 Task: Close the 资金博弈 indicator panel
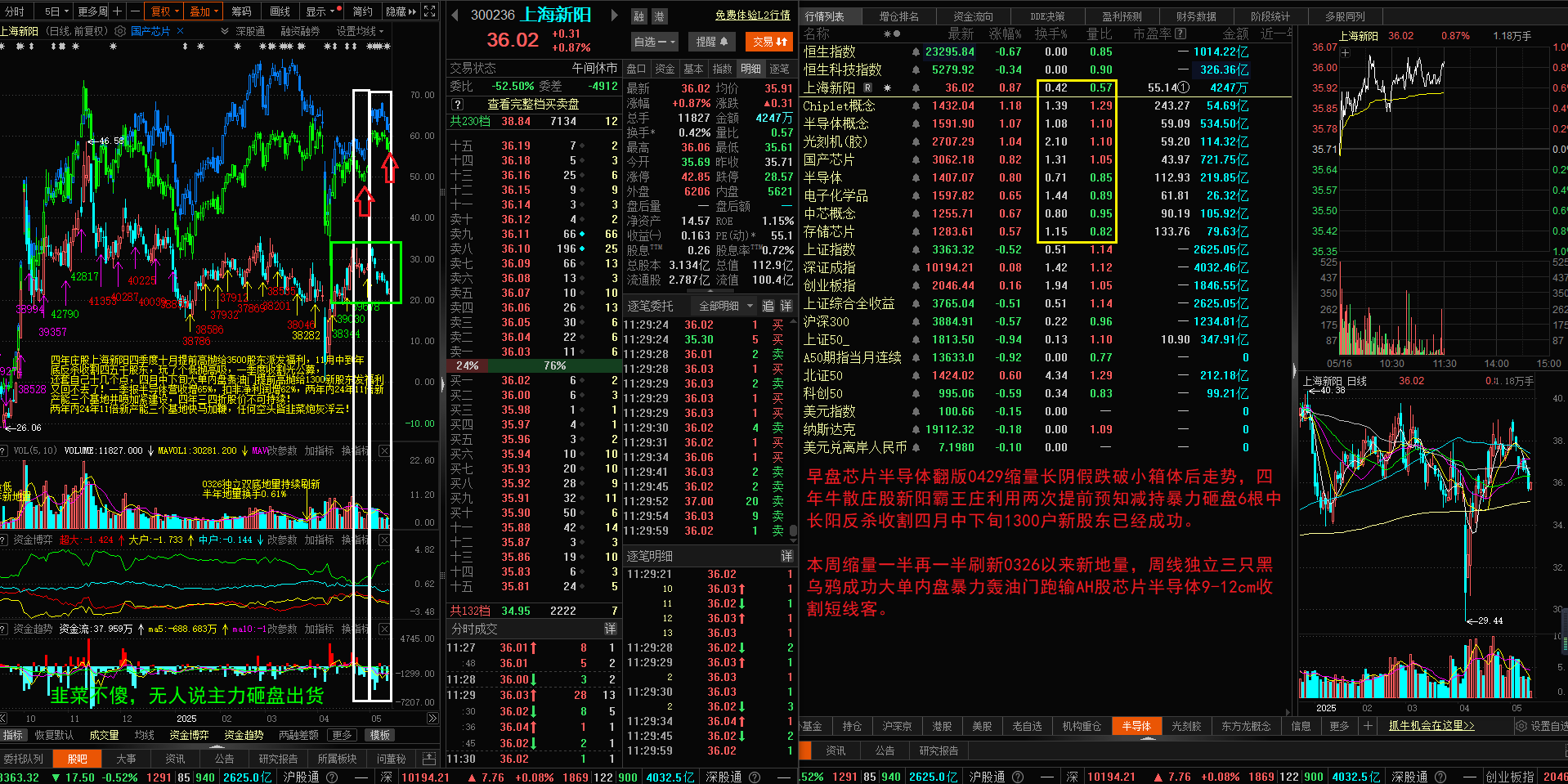(384, 540)
